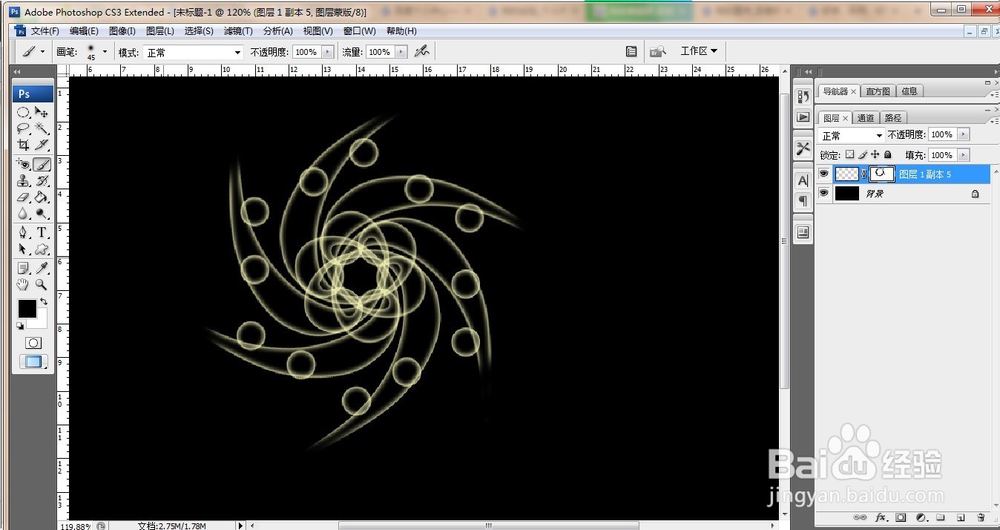Toggle lock transparent pixels
The image size is (1000, 530).
pyautogui.click(x=849, y=154)
